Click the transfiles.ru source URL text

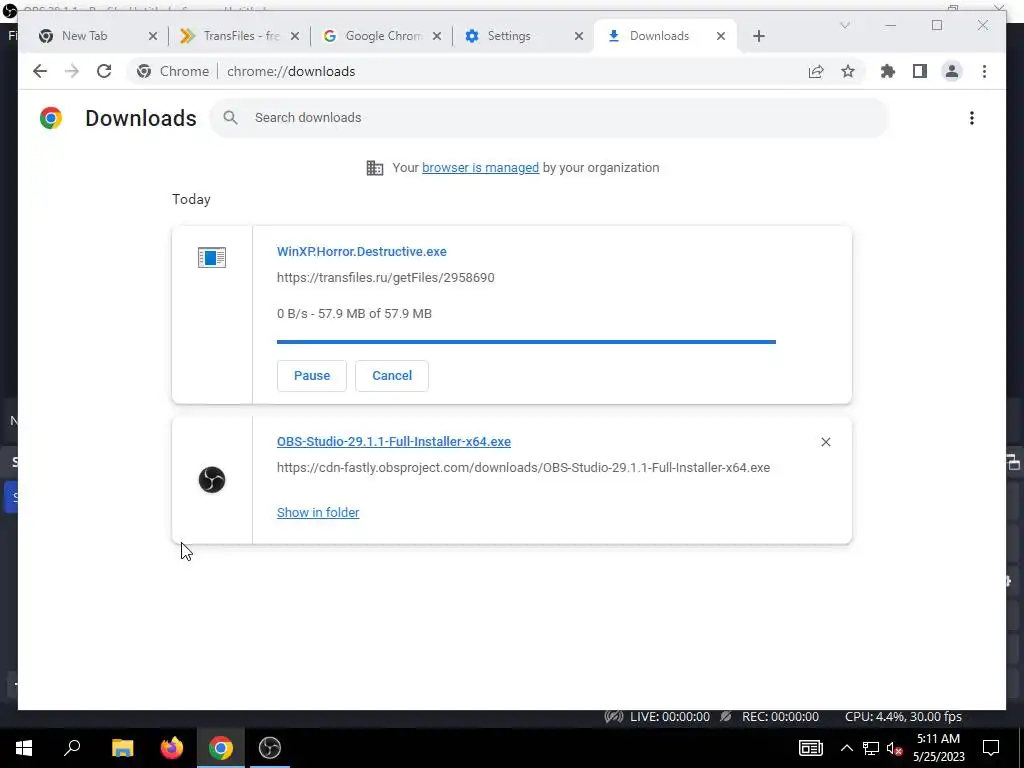point(385,278)
